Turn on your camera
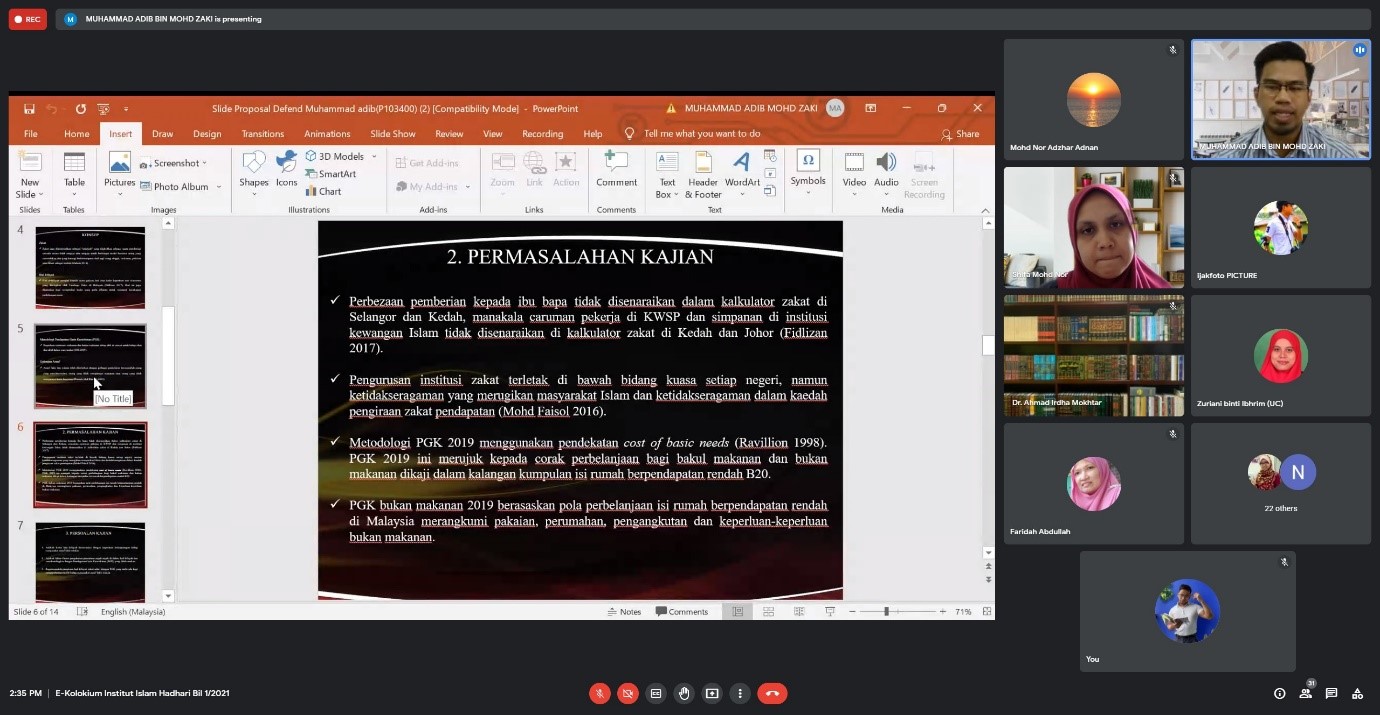 click(628, 693)
